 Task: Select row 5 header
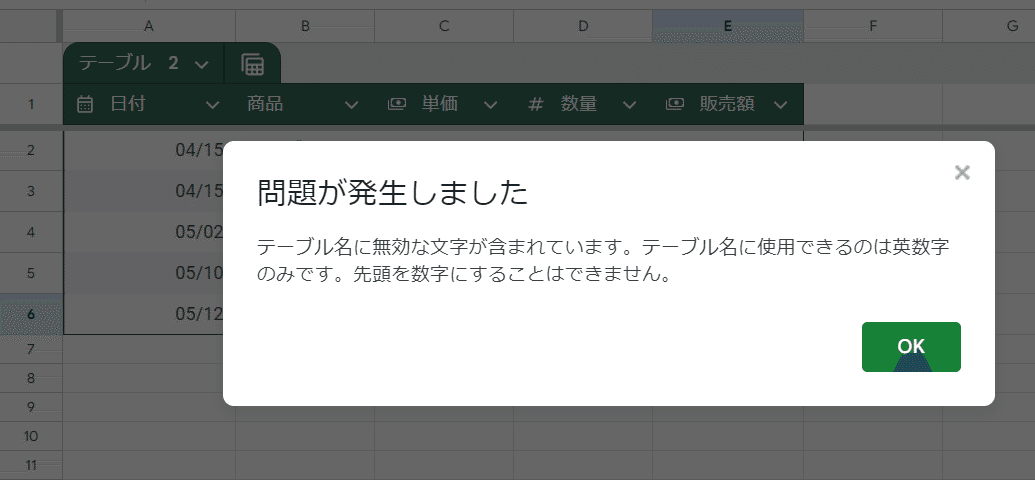coord(31,273)
